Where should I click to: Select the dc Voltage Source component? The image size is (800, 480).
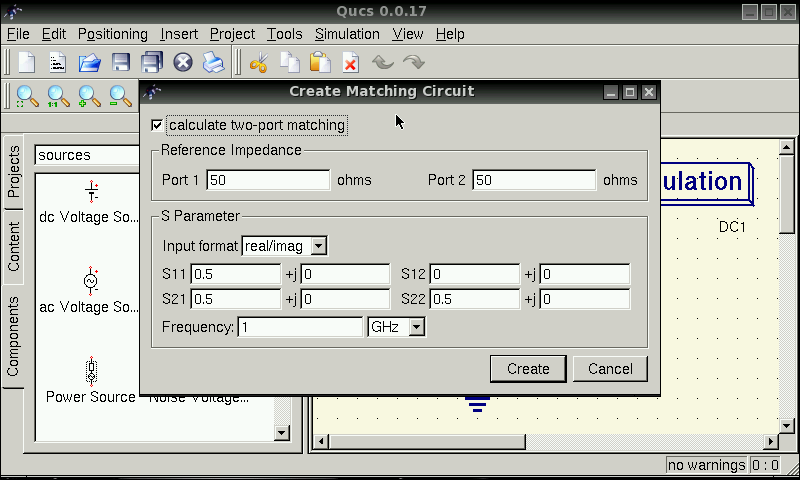88,203
